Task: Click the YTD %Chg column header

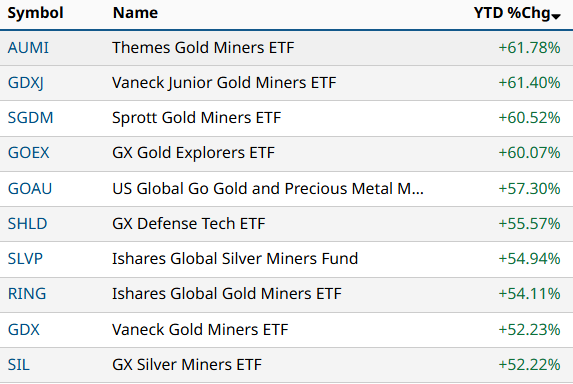Action: [x=512, y=13]
